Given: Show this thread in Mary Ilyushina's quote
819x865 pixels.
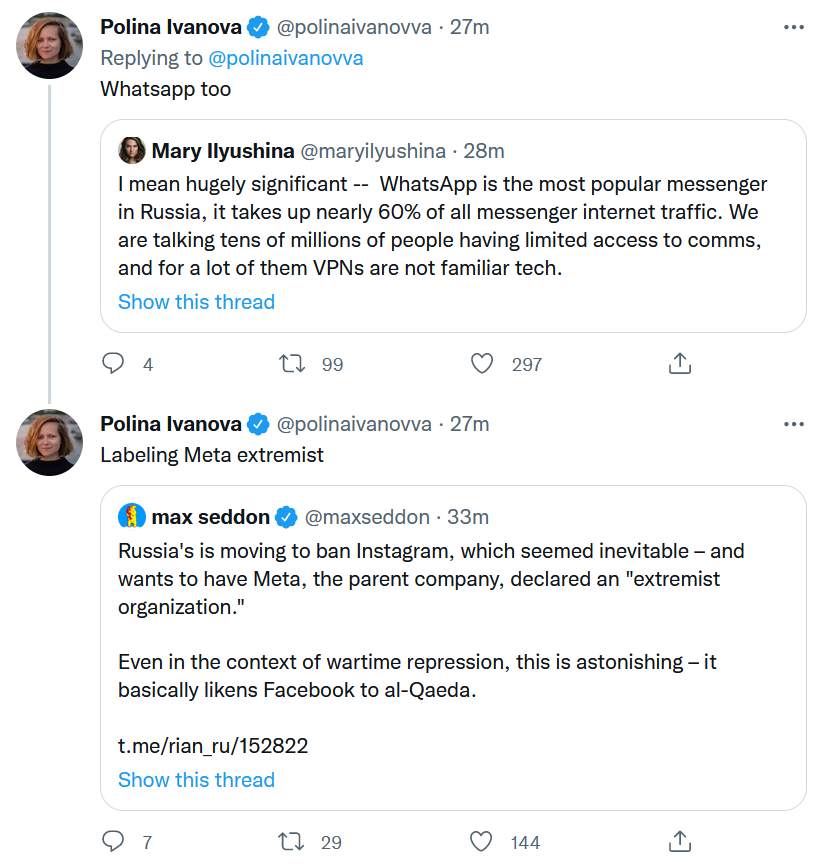Looking at the screenshot, I should (196, 302).
